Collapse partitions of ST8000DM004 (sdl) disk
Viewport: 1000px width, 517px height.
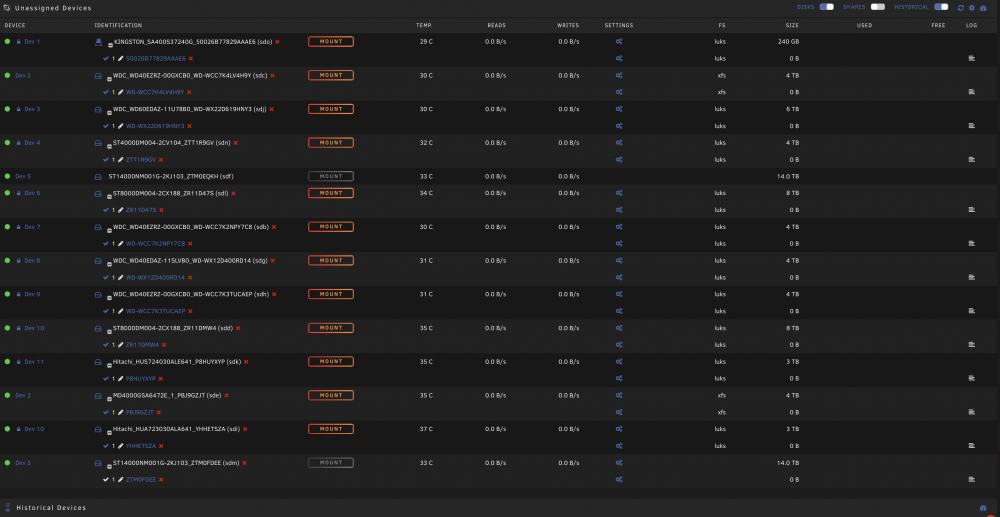(110, 197)
